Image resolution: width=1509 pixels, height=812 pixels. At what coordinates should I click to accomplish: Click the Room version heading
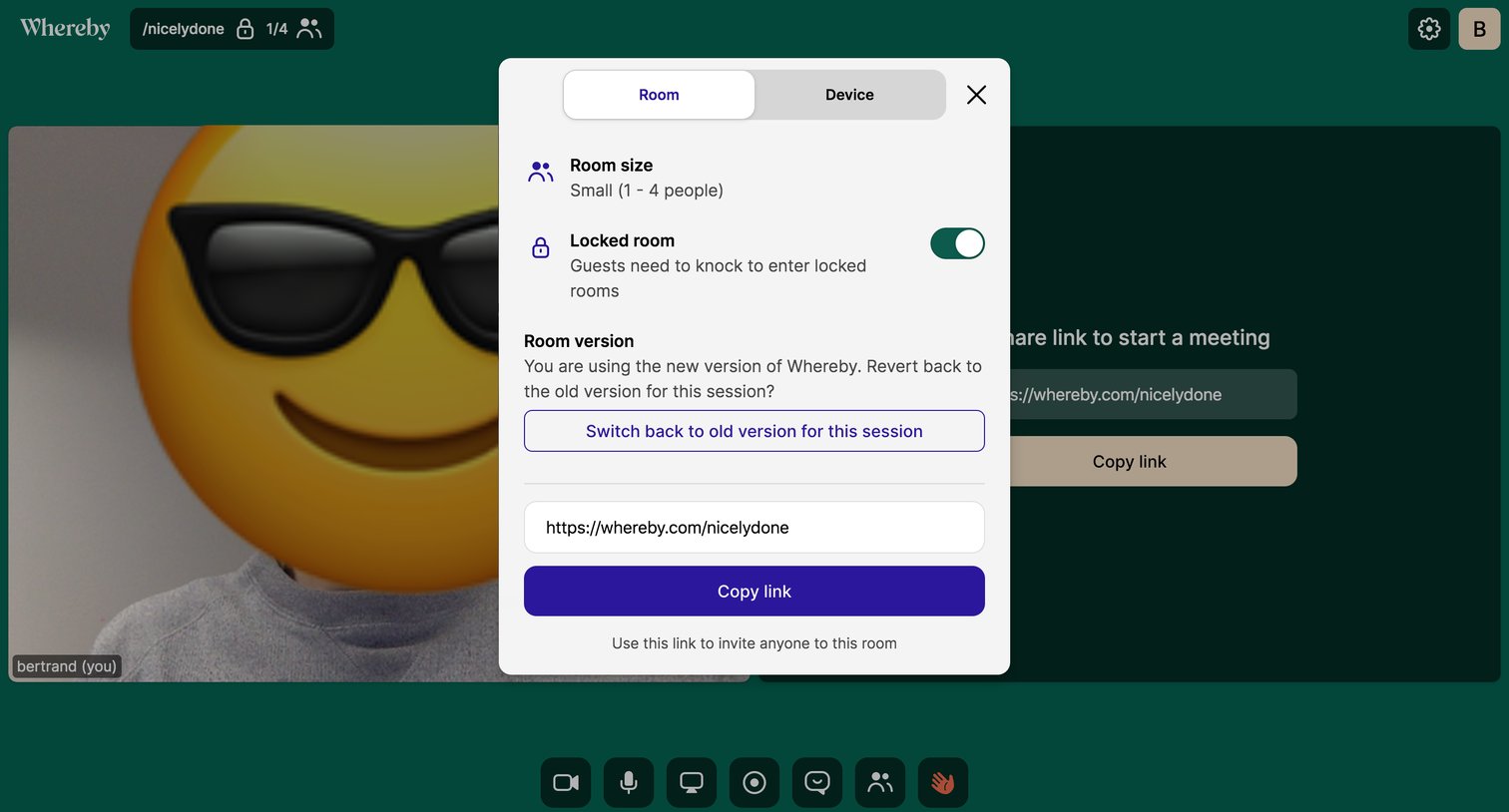[579, 341]
